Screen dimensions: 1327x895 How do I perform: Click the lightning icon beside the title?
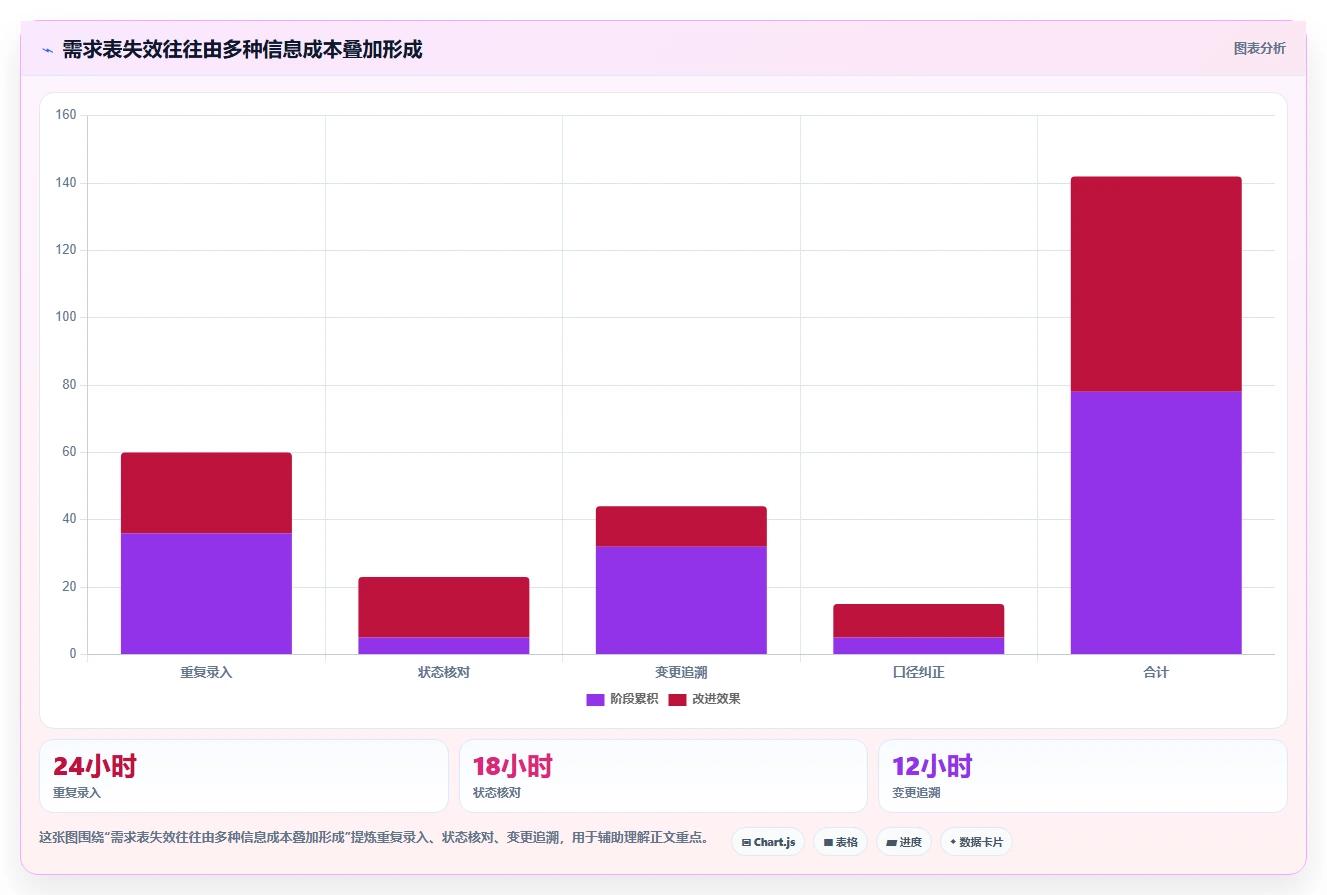tap(47, 49)
